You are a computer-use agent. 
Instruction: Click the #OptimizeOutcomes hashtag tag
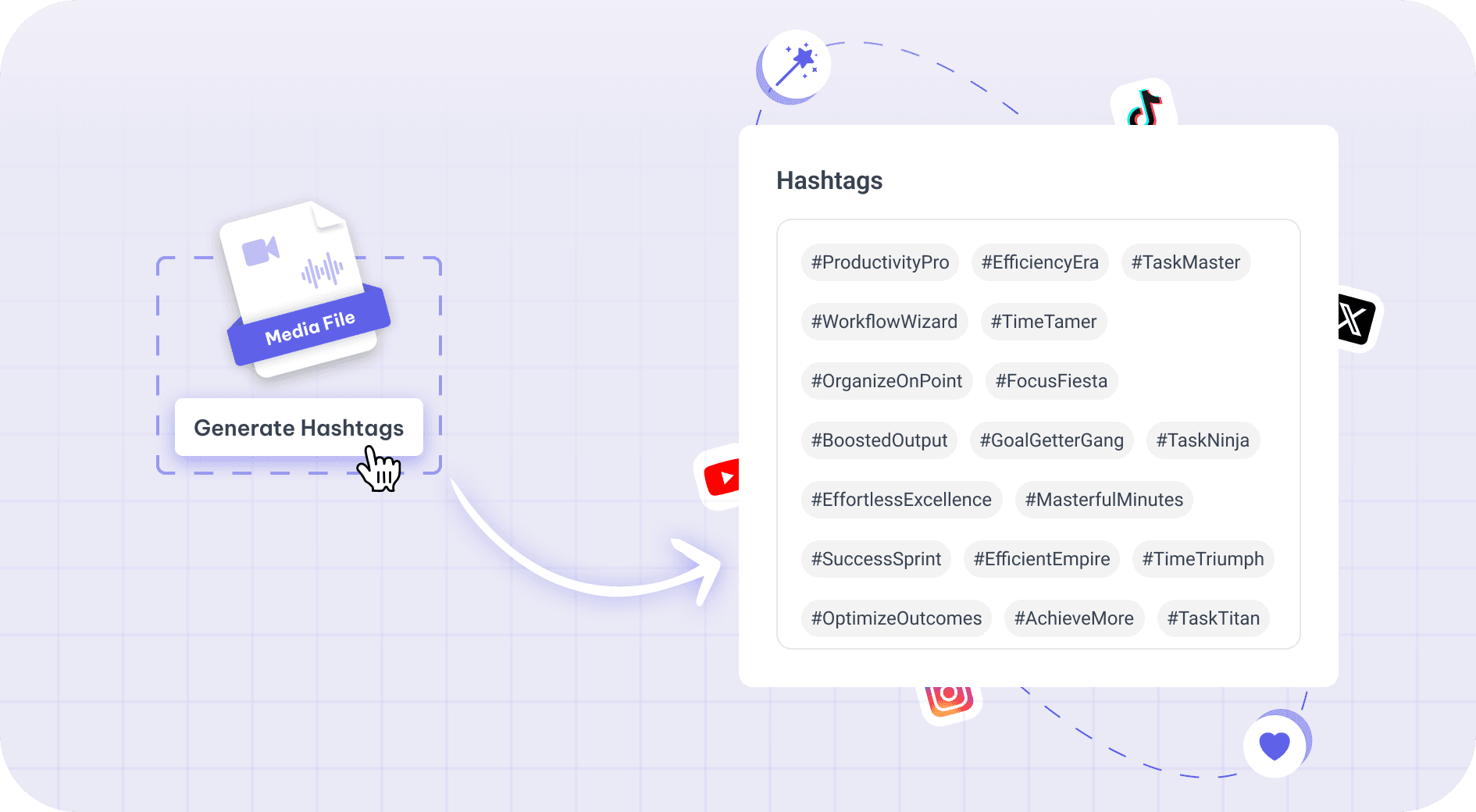tap(896, 618)
